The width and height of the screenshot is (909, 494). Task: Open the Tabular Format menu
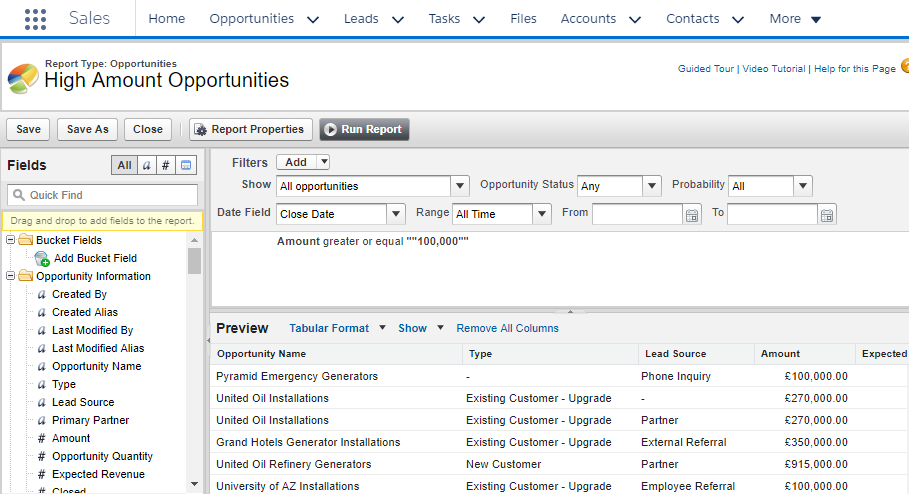[337, 328]
